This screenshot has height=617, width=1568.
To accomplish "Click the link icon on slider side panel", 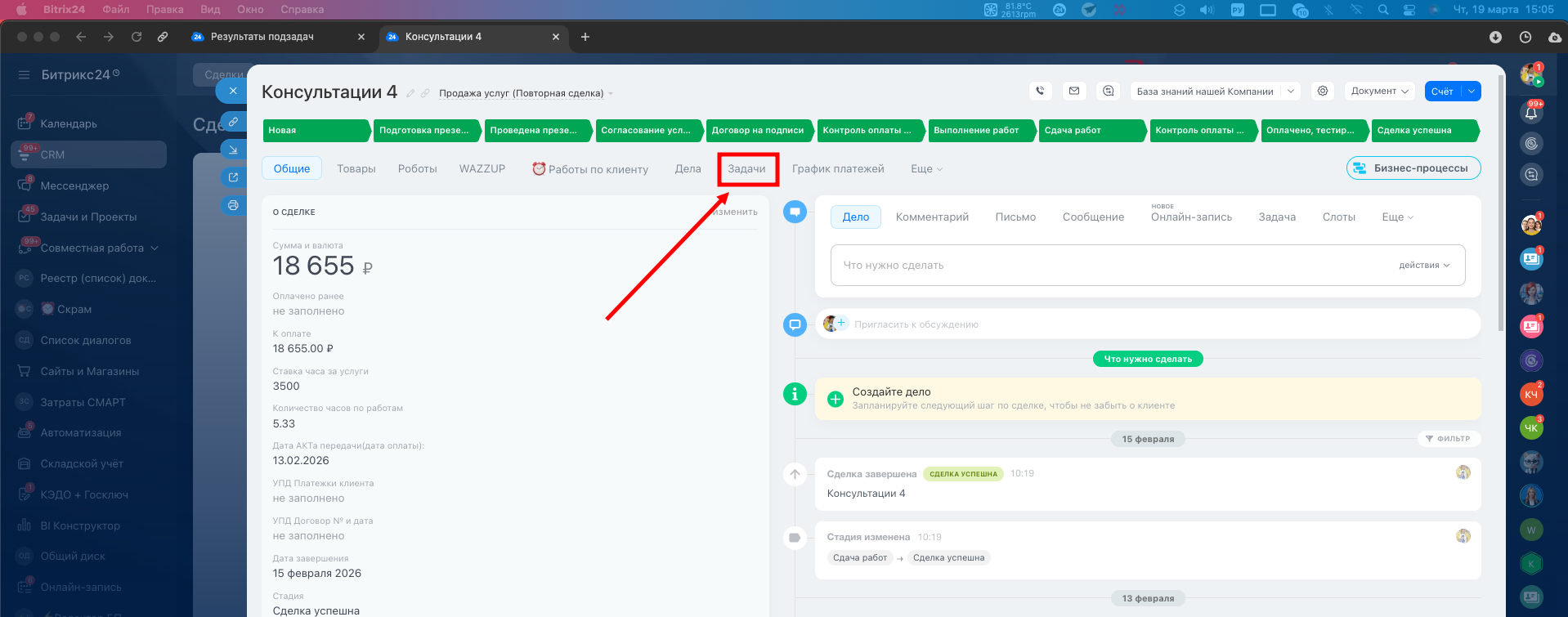I will (233, 122).
